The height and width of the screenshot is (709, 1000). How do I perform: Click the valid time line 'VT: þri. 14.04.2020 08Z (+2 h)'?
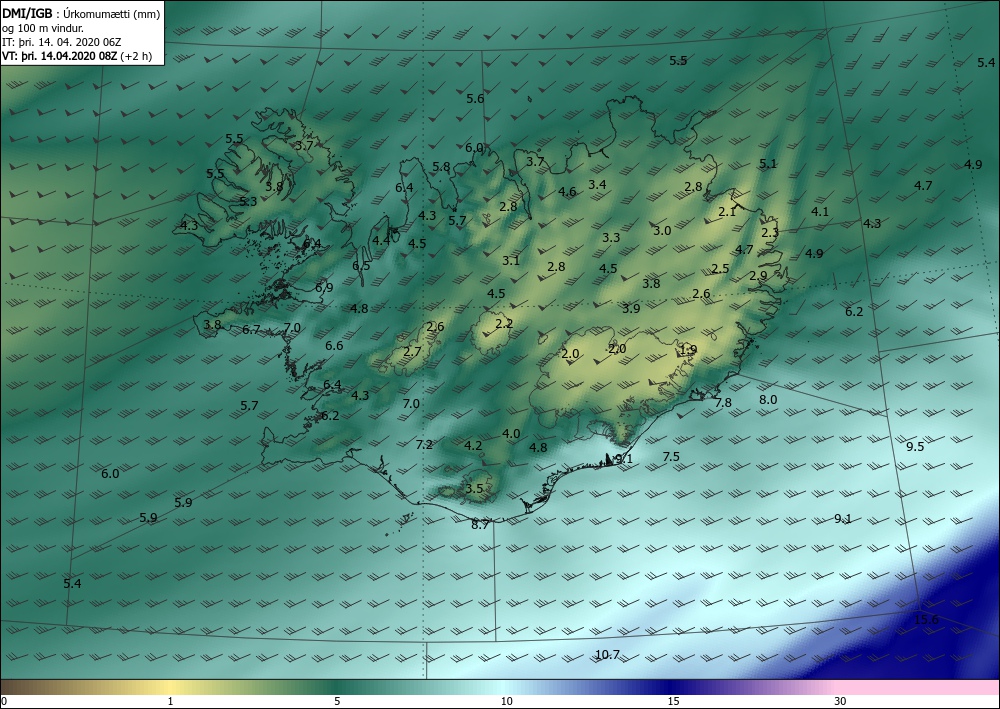(x=77, y=56)
